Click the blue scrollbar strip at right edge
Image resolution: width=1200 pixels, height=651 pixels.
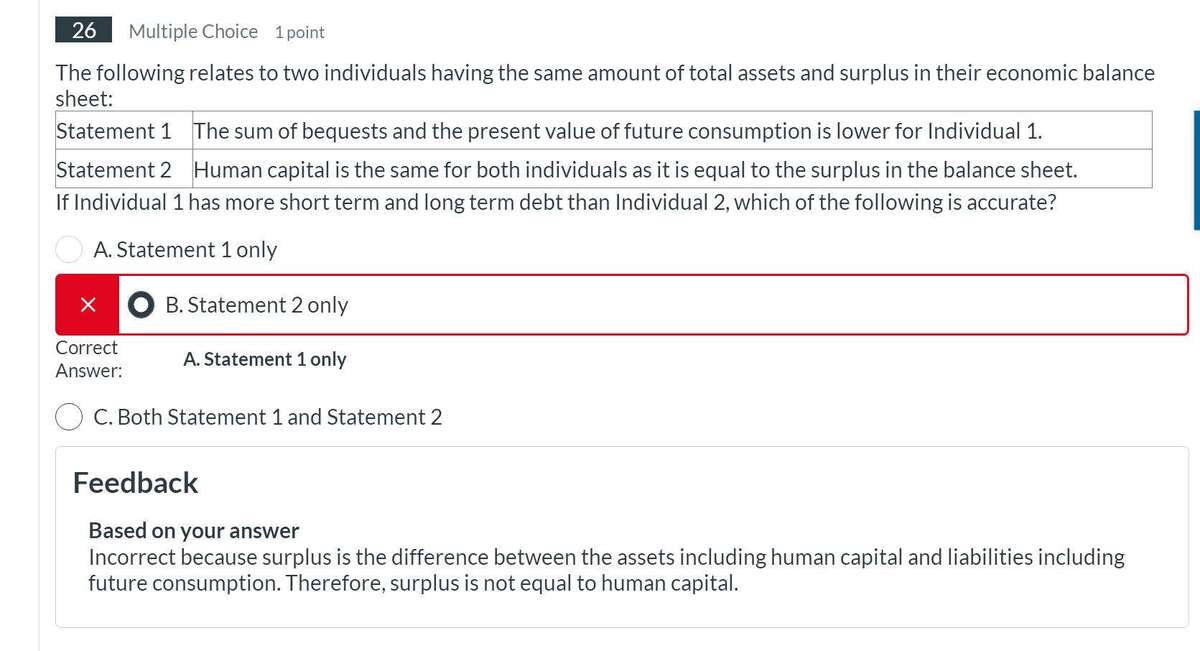(1196, 170)
